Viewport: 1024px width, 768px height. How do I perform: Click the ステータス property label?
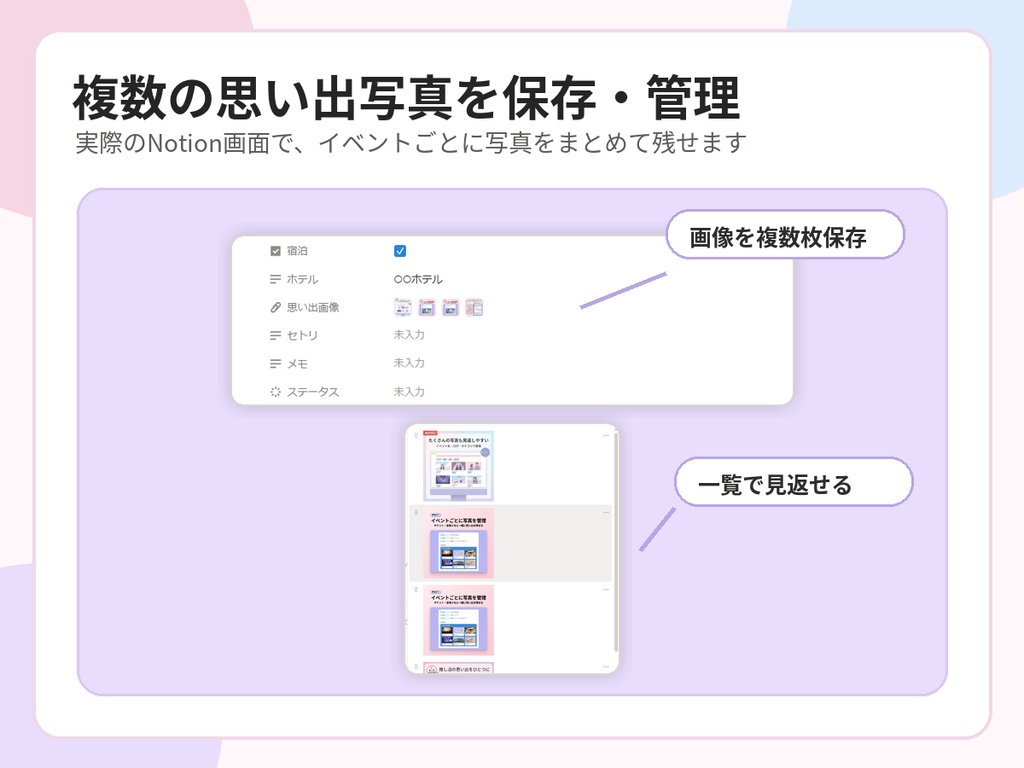point(313,392)
